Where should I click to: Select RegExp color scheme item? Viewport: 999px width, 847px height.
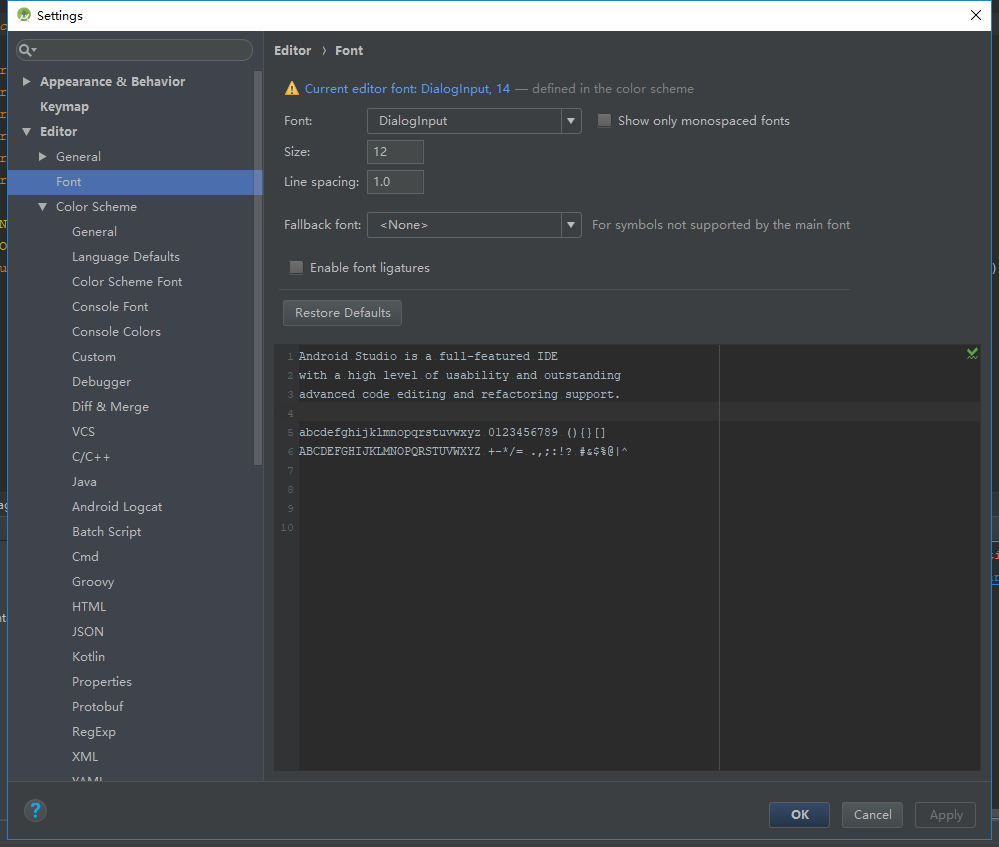[x=94, y=732]
